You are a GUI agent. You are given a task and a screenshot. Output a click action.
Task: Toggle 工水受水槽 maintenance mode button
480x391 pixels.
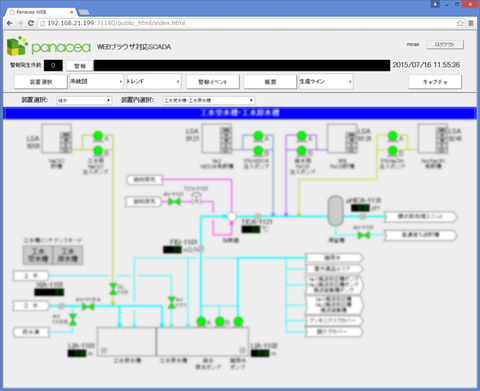[x=38, y=255]
